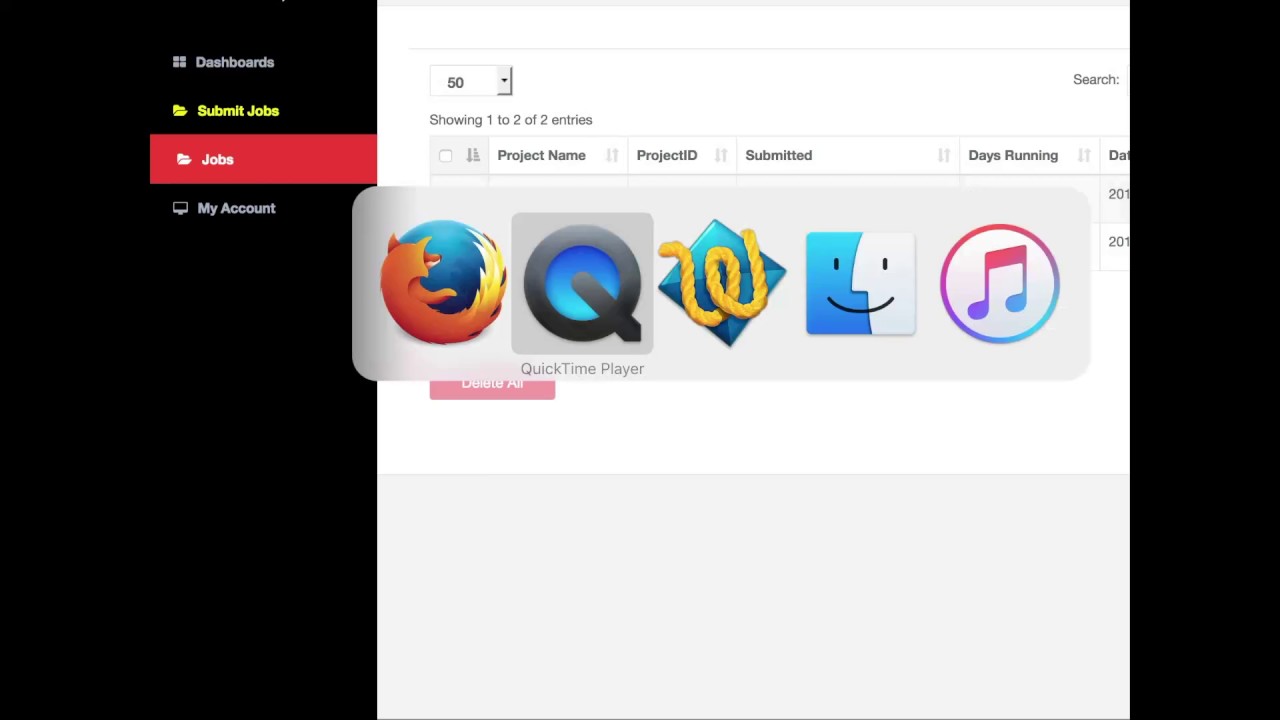
Task: Click the My Account monitor icon
Action: 180,208
